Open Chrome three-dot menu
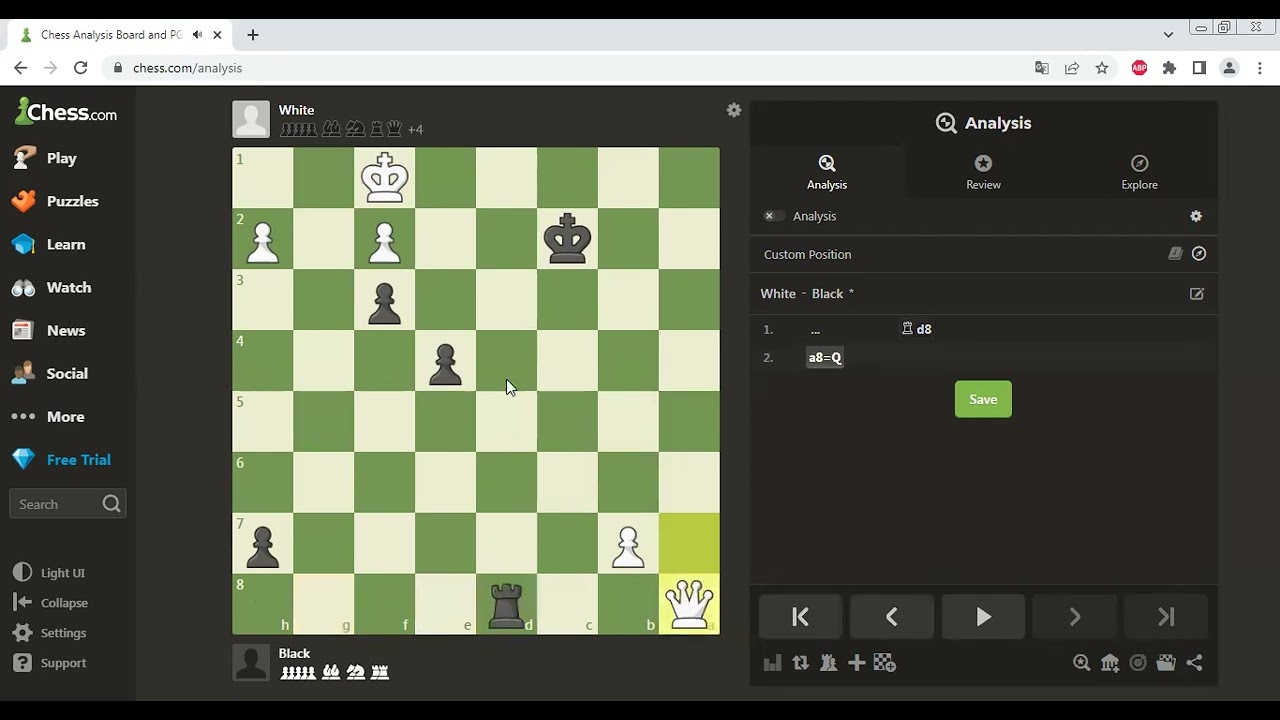 [x=1260, y=68]
